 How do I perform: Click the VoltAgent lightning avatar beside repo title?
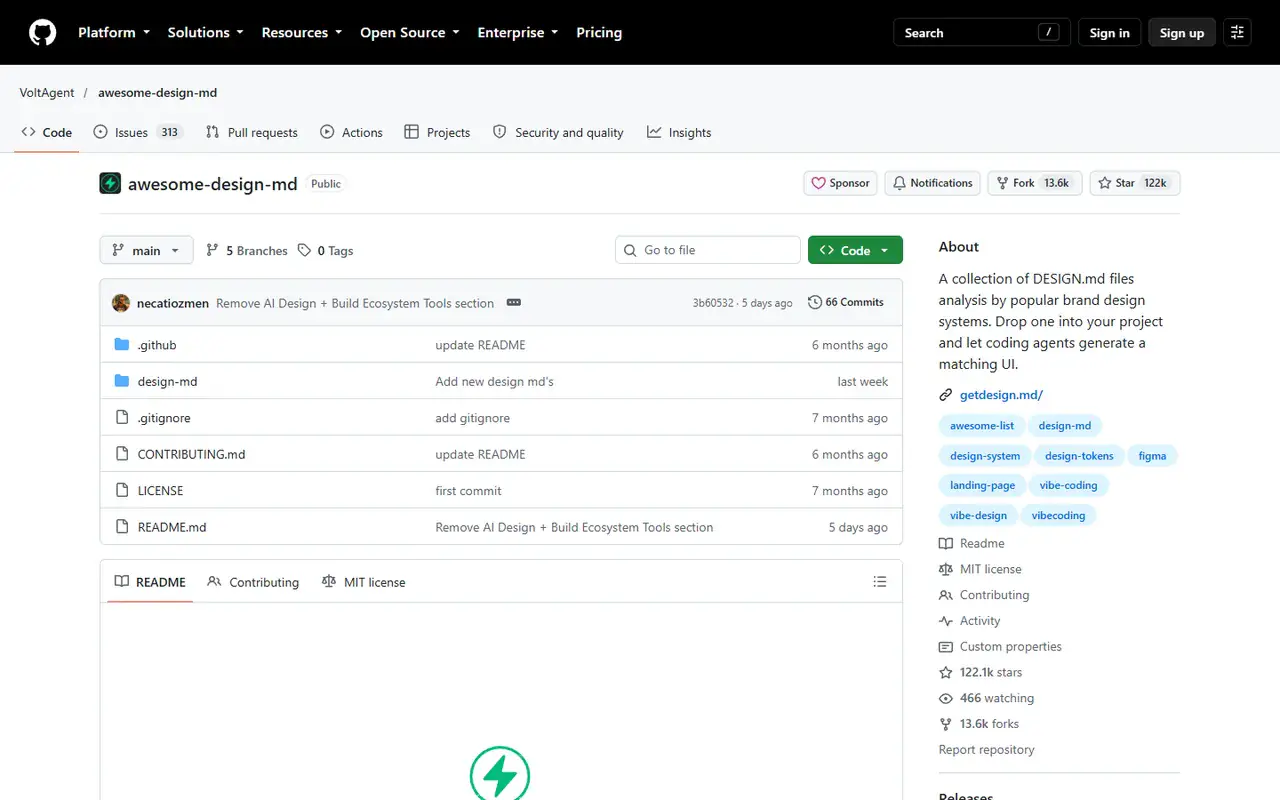pyautogui.click(x=110, y=184)
